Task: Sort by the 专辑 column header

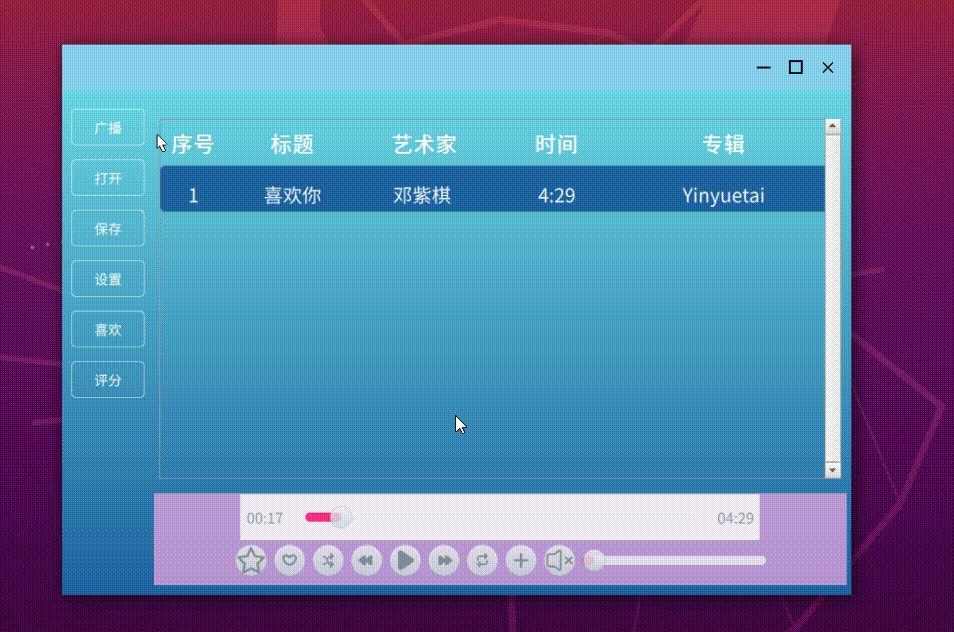Action: [x=723, y=145]
